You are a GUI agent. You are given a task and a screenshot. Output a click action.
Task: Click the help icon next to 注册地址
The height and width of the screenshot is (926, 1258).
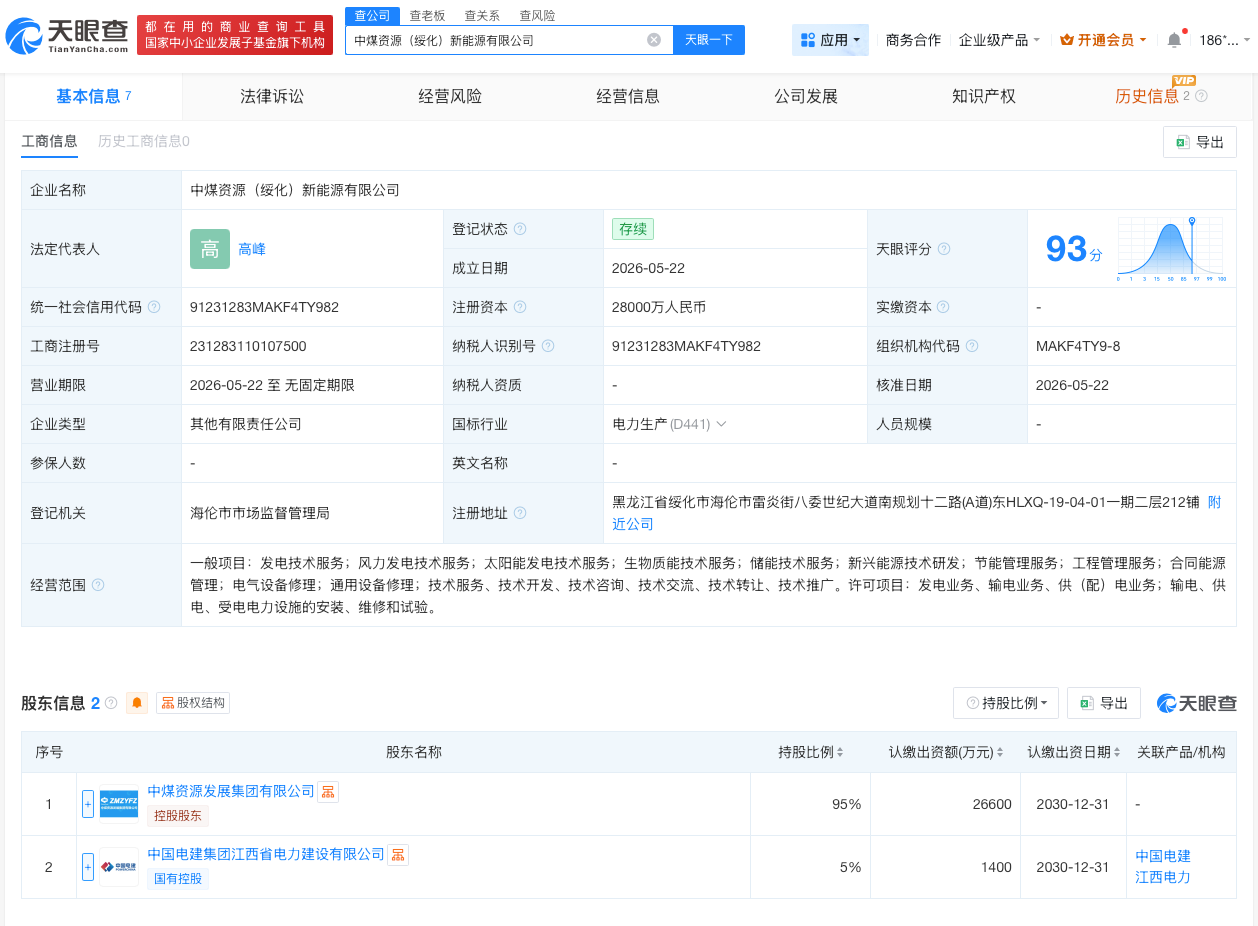pos(520,513)
